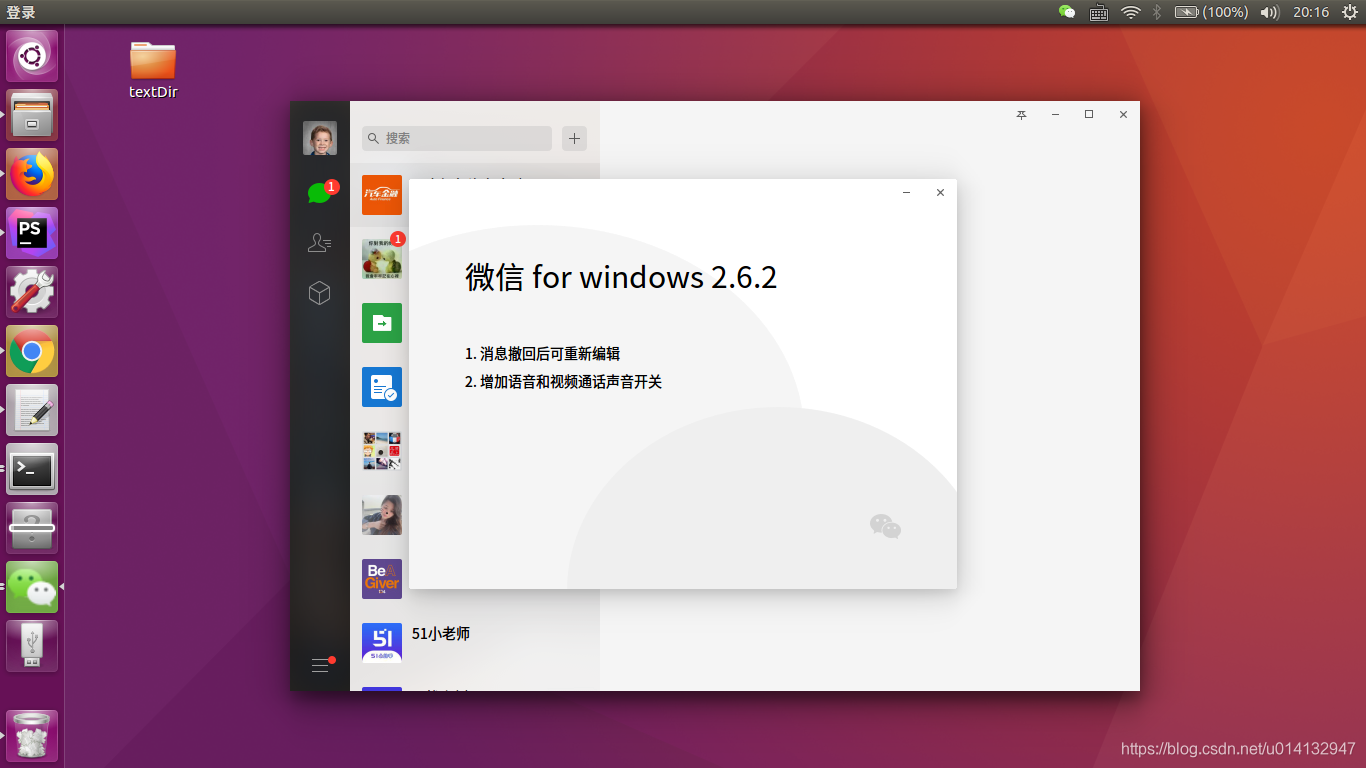
Task: Maximize the main WeChat window
Action: pyautogui.click(x=1089, y=115)
